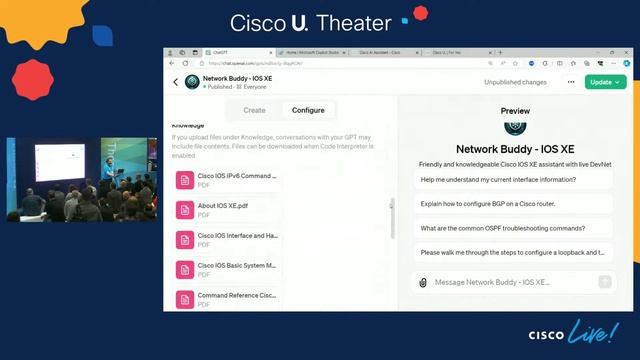640x360 pixels.
Task: Choose the configure a loopback walkthrough prompt
Action: click(x=513, y=253)
